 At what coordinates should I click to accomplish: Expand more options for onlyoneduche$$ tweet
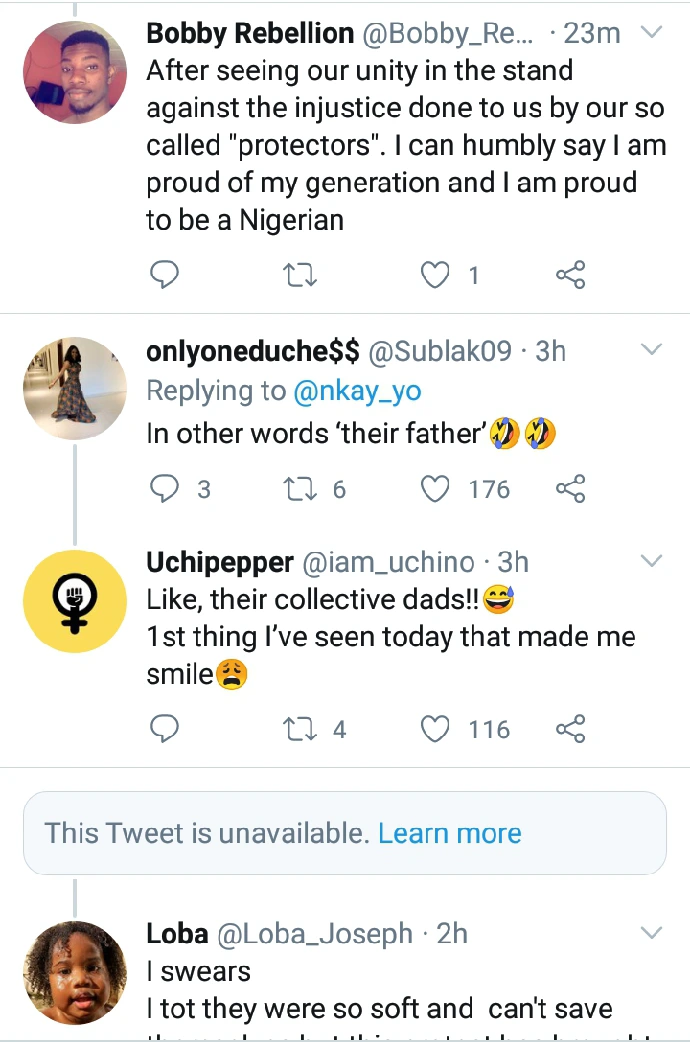point(651,350)
